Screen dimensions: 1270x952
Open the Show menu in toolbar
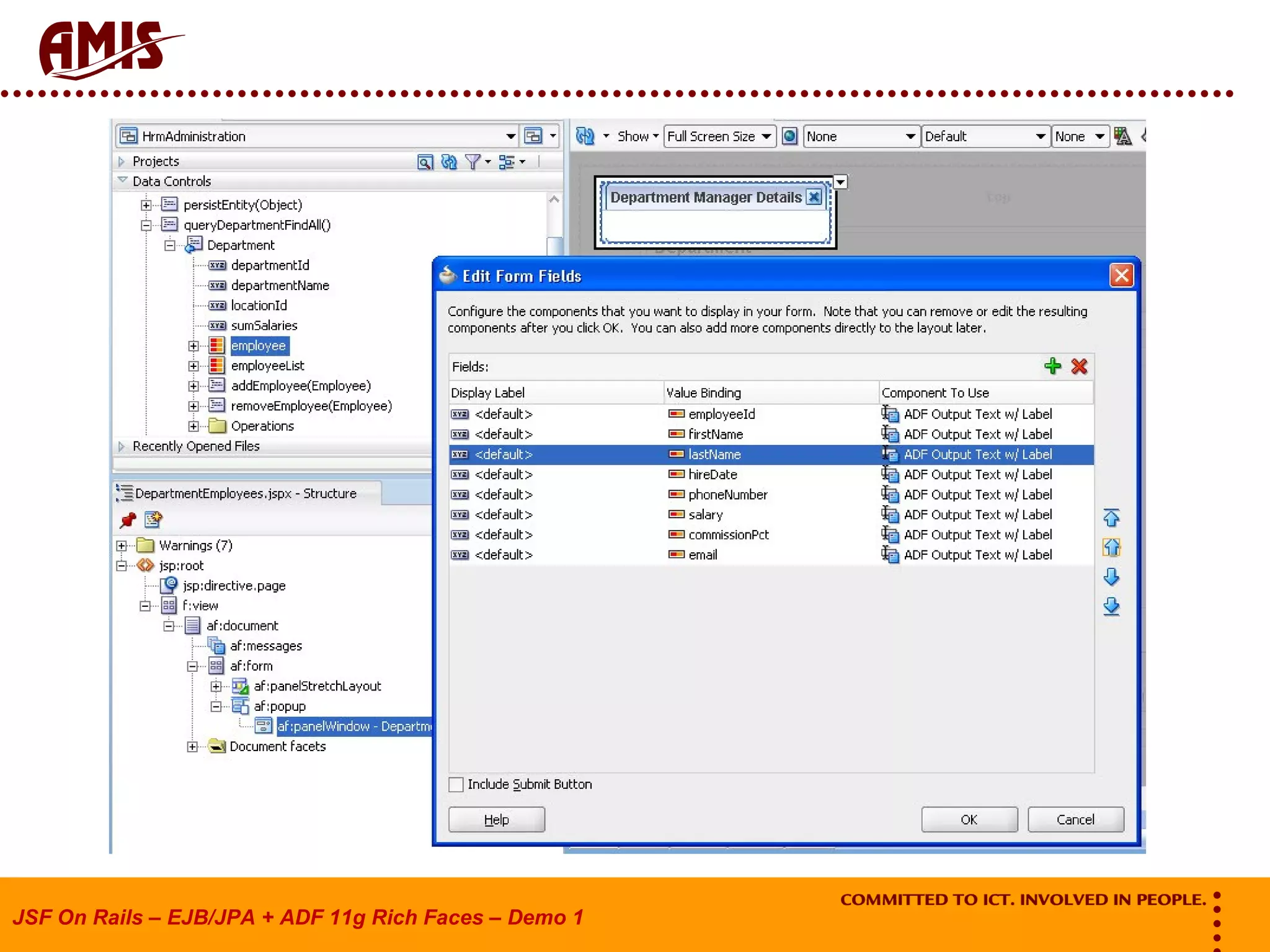pyautogui.click(x=637, y=136)
